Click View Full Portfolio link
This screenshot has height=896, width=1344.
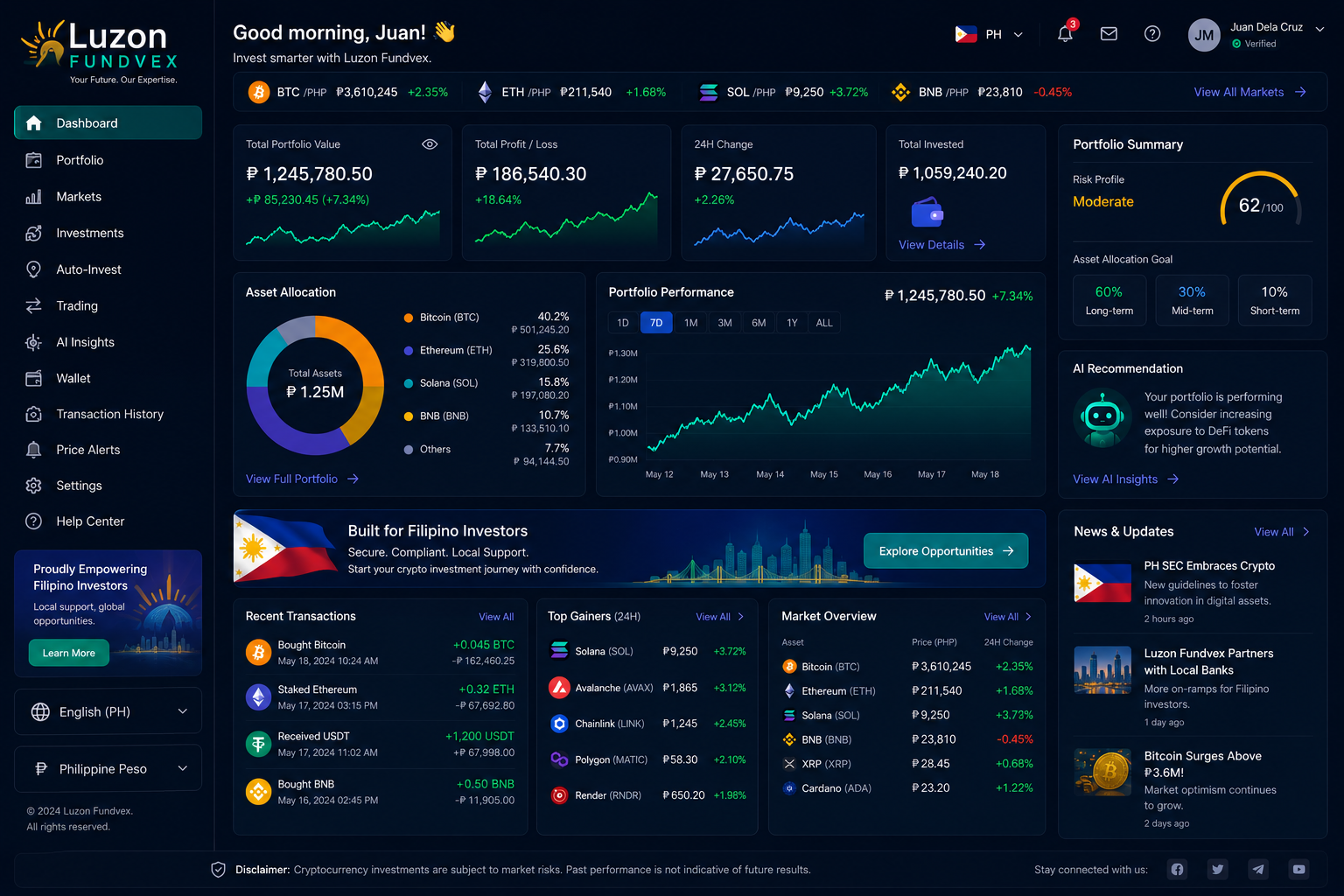click(303, 479)
